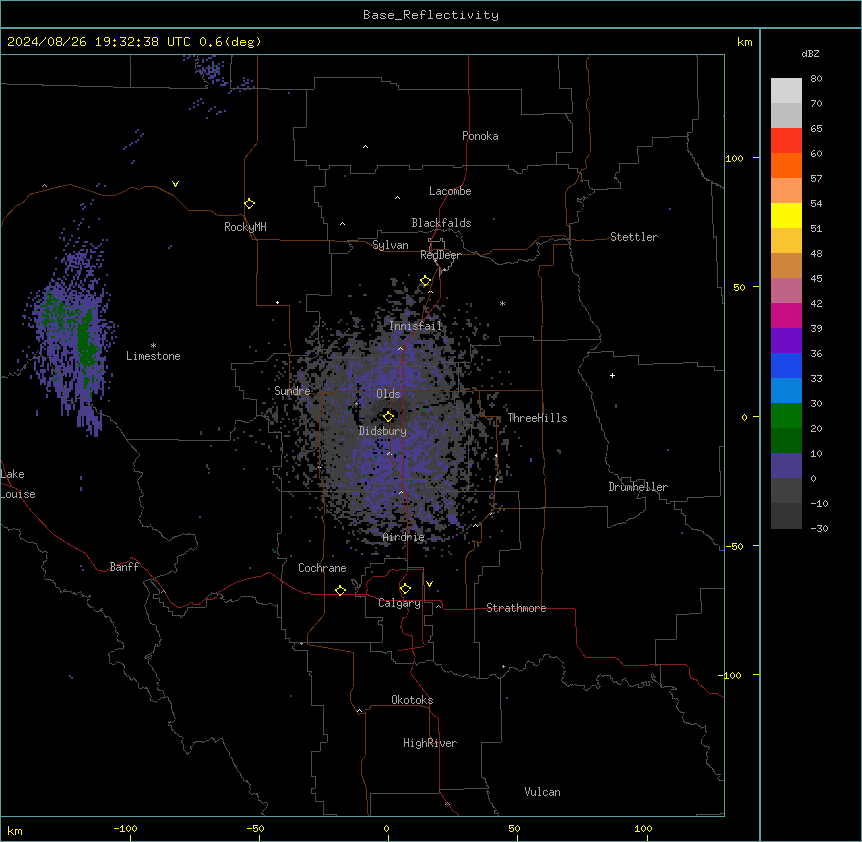Click the Blackfalds label on the map
The image size is (862, 842).
pyautogui.click(x=441, y=223)
